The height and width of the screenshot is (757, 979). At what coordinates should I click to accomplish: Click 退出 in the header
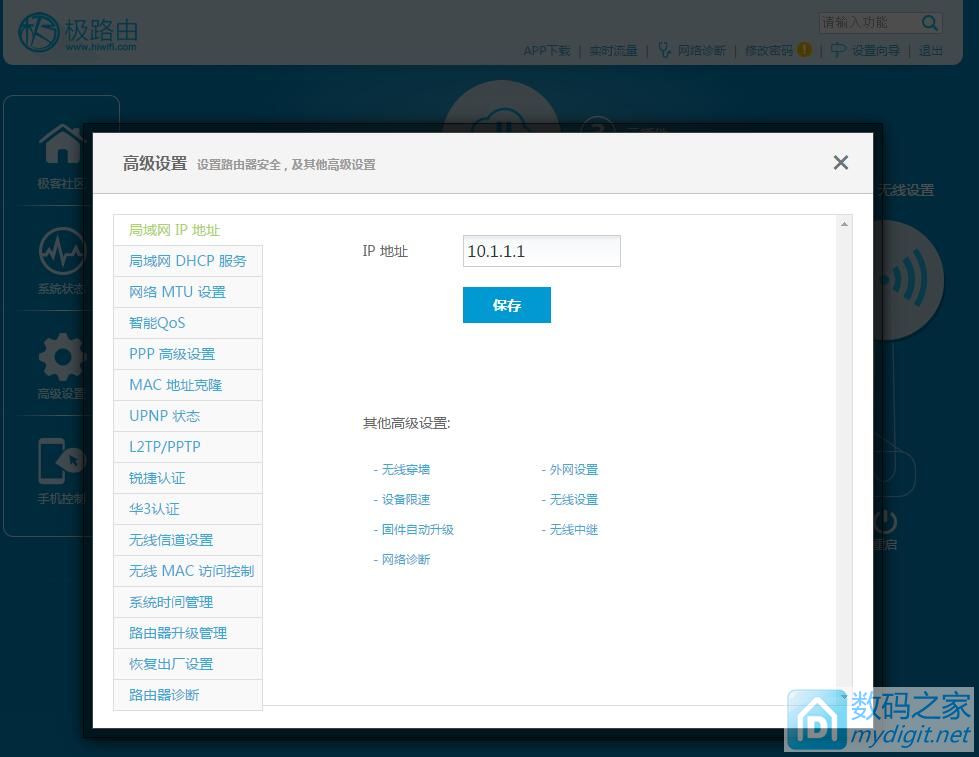coord(930,51)
